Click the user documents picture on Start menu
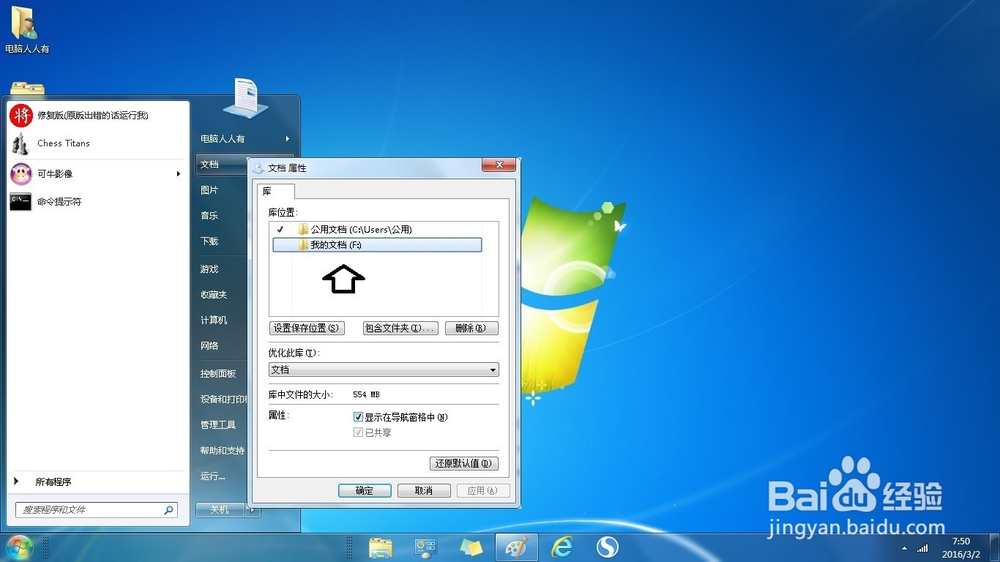This screenshot has width=1000, height=562. 246,98
